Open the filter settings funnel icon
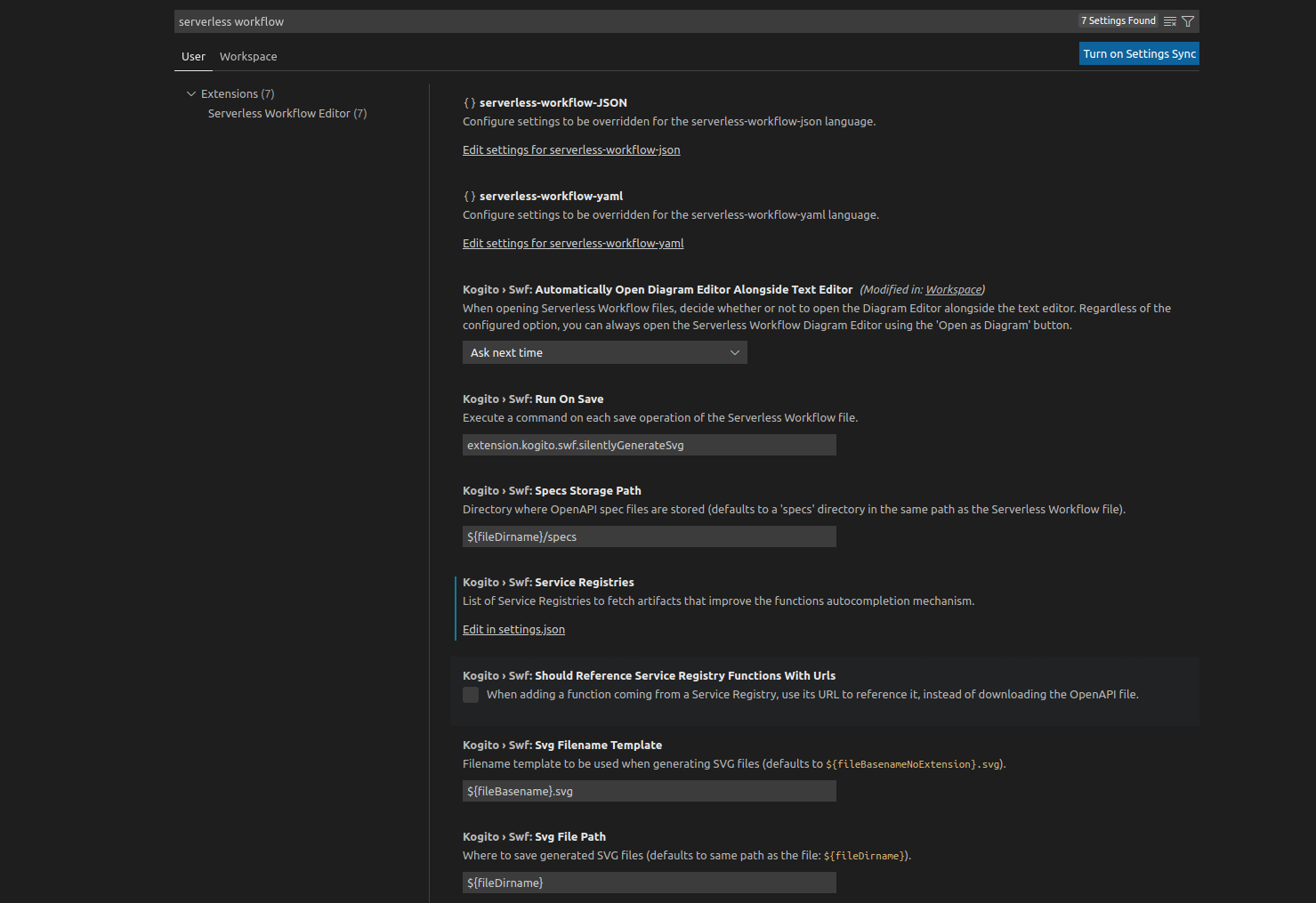Image resolution: width=1316 pixels, height=903 pixels. pos(1188,20)
